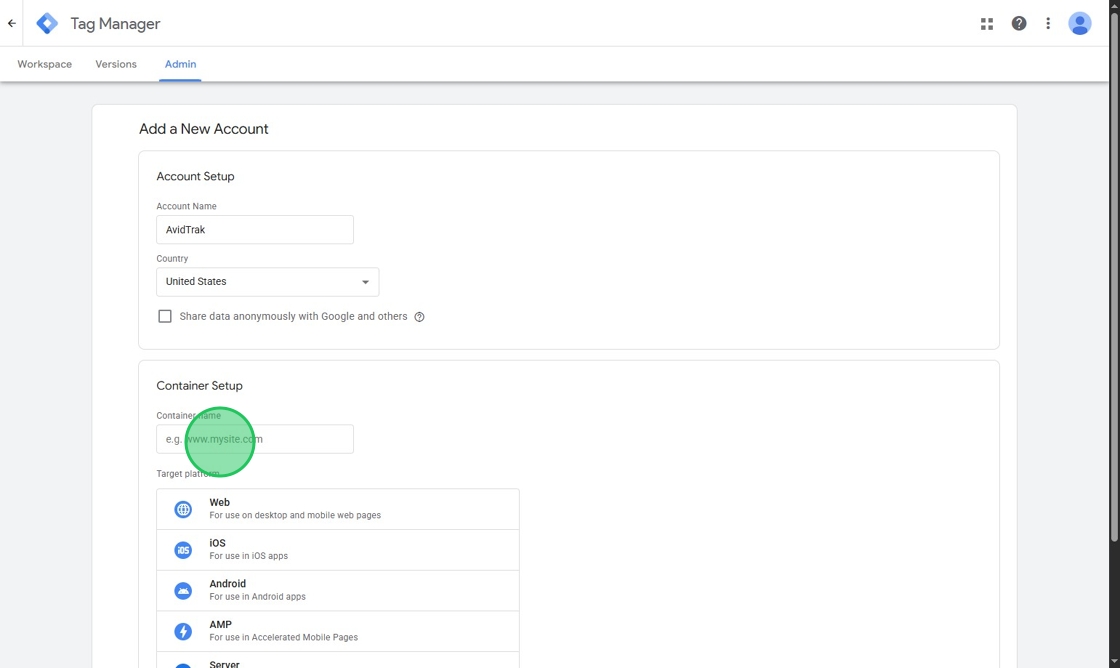The image size is (1120, 668).
Task: Click the page vertical scrollbar thumb
Action: 1114,275
